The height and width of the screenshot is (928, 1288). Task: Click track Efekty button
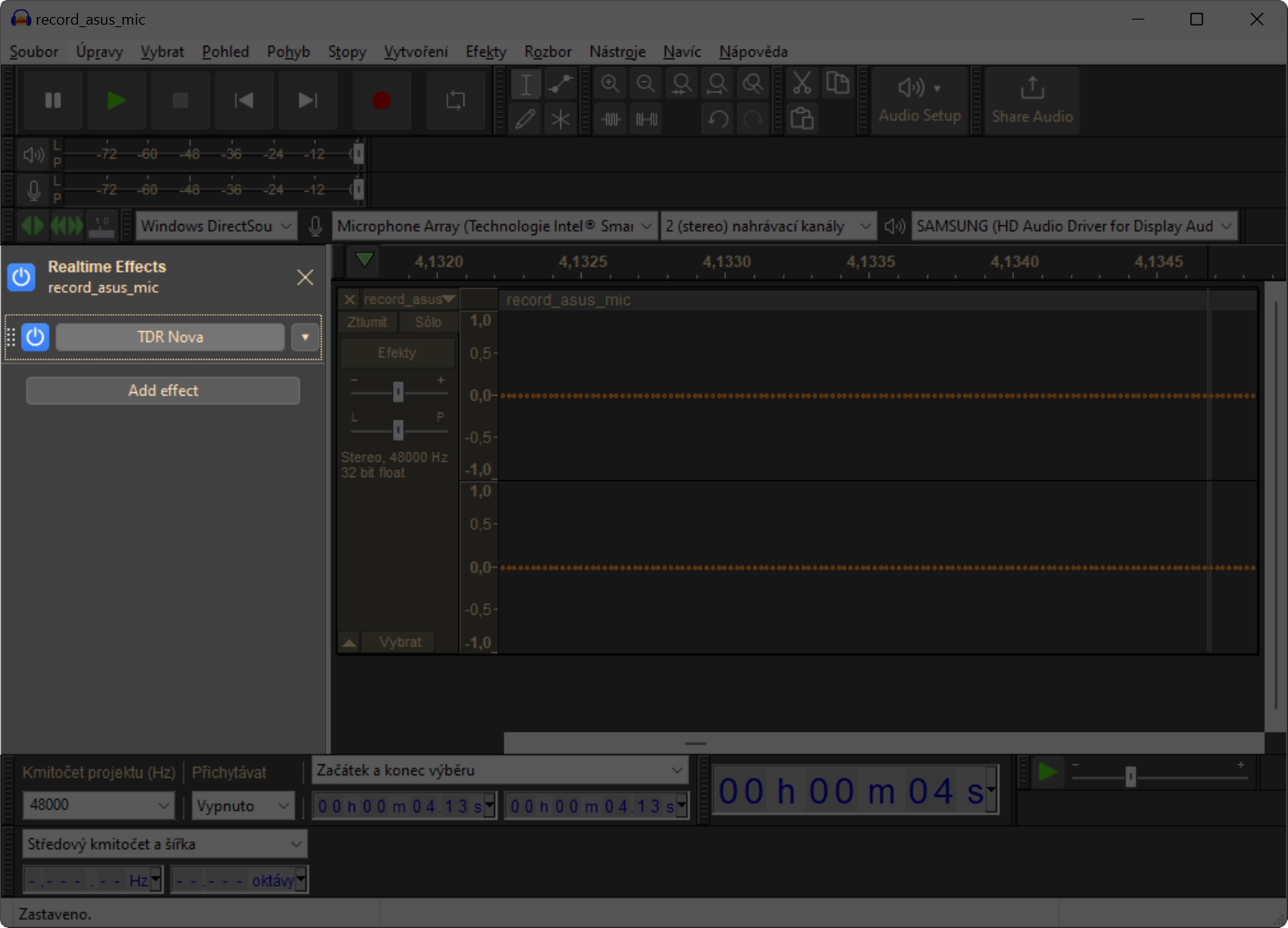coord(397,352)
